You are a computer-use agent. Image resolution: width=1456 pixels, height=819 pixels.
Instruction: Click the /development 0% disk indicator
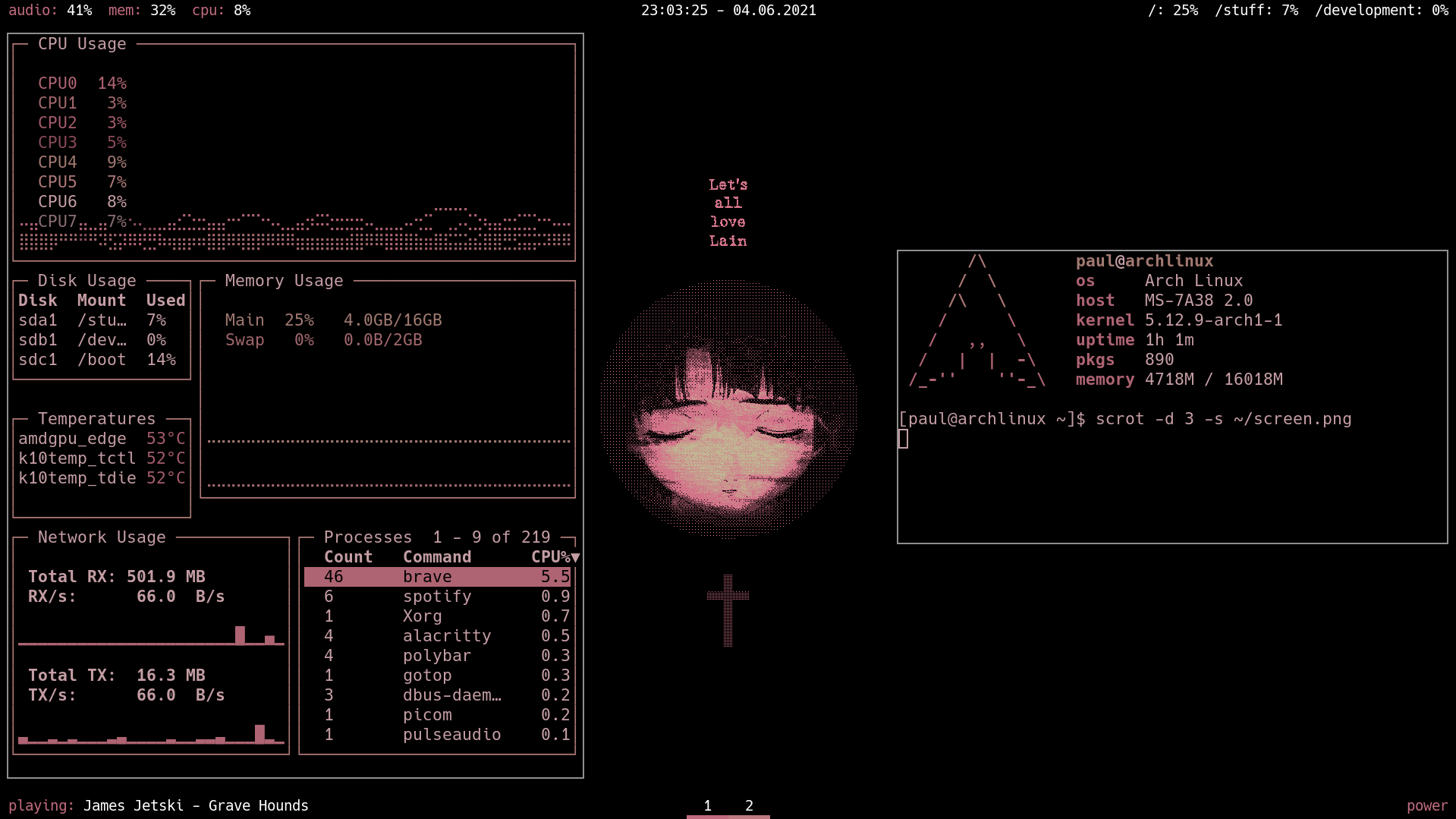point(1382,11)
